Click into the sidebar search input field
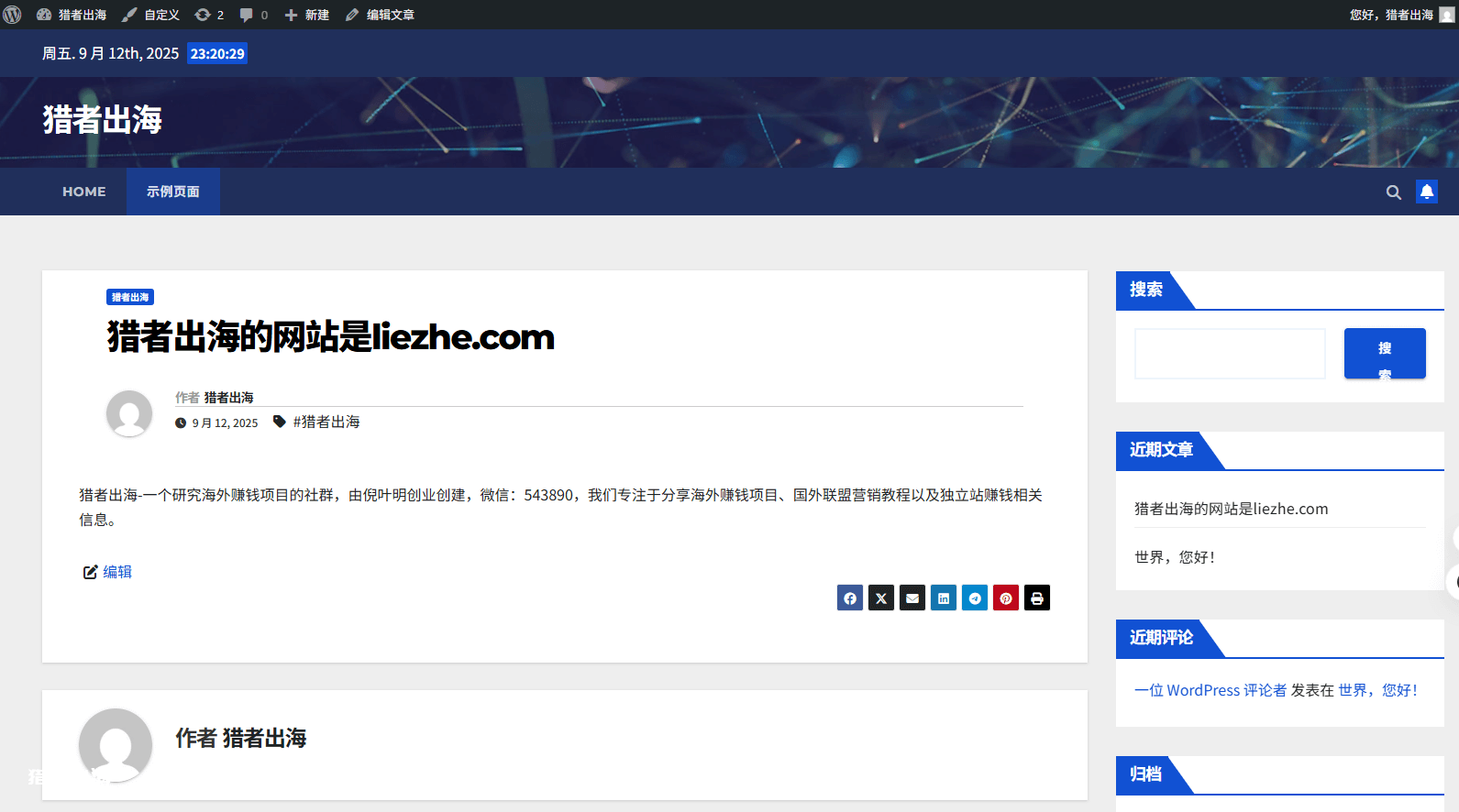 tap(1230, 354)
